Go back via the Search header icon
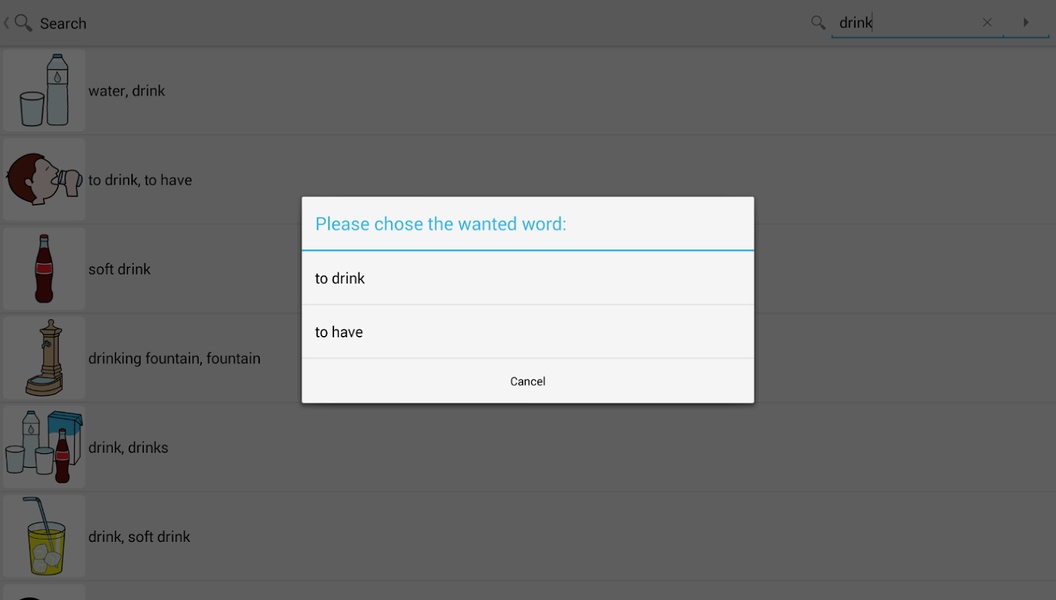The height and width of the screenshot is (600, 1056). click(19, 23)
